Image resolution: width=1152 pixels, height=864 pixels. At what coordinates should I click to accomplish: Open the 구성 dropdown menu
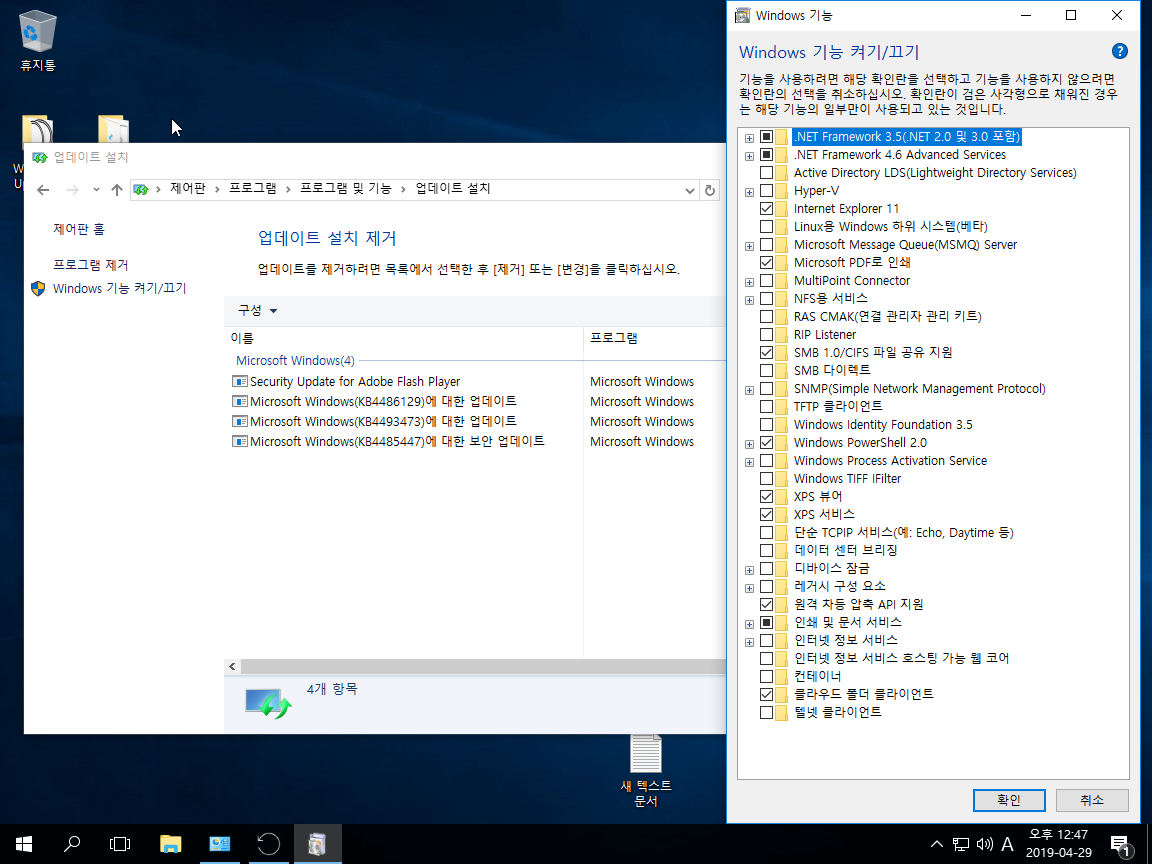click(x=257, y=311)
